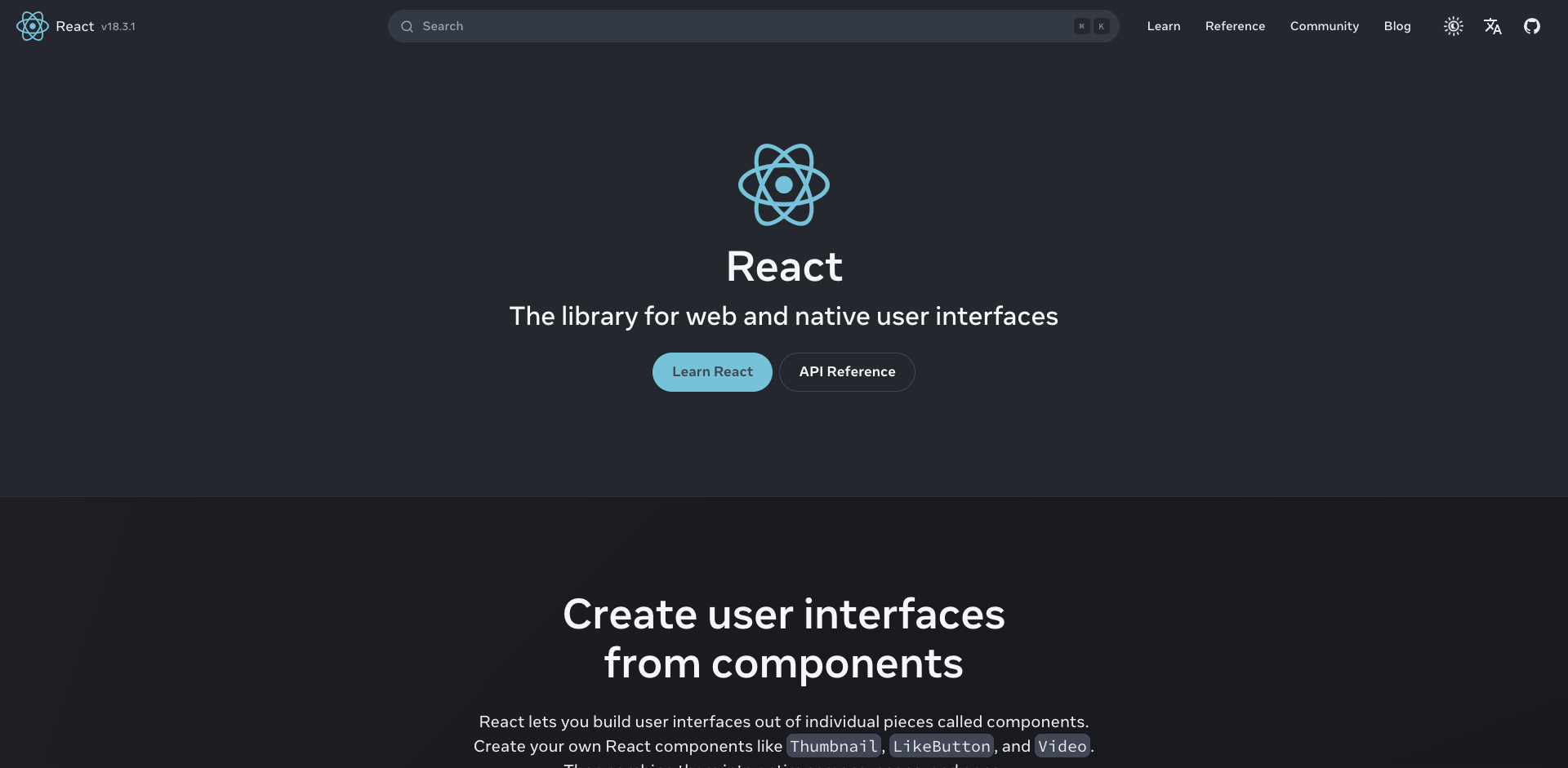Screen dimensions: 1568x768
Task: Click the Learn React button
Action: point(712,372)
